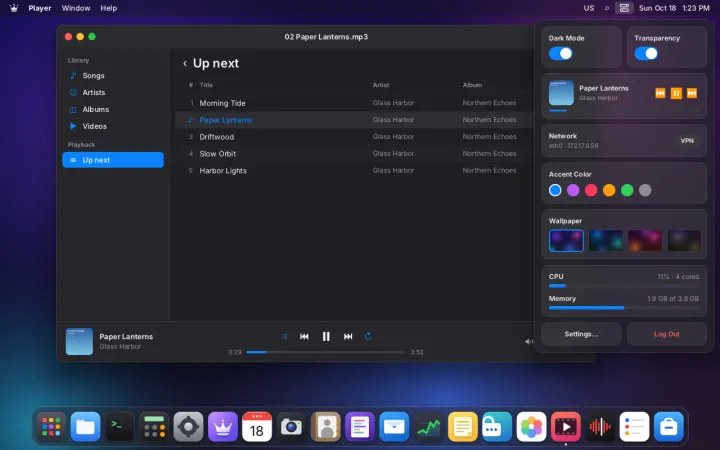The height and width of the screenshot is (450, 720).
Task: Open Mail from the dock
Action: (394, 427)
